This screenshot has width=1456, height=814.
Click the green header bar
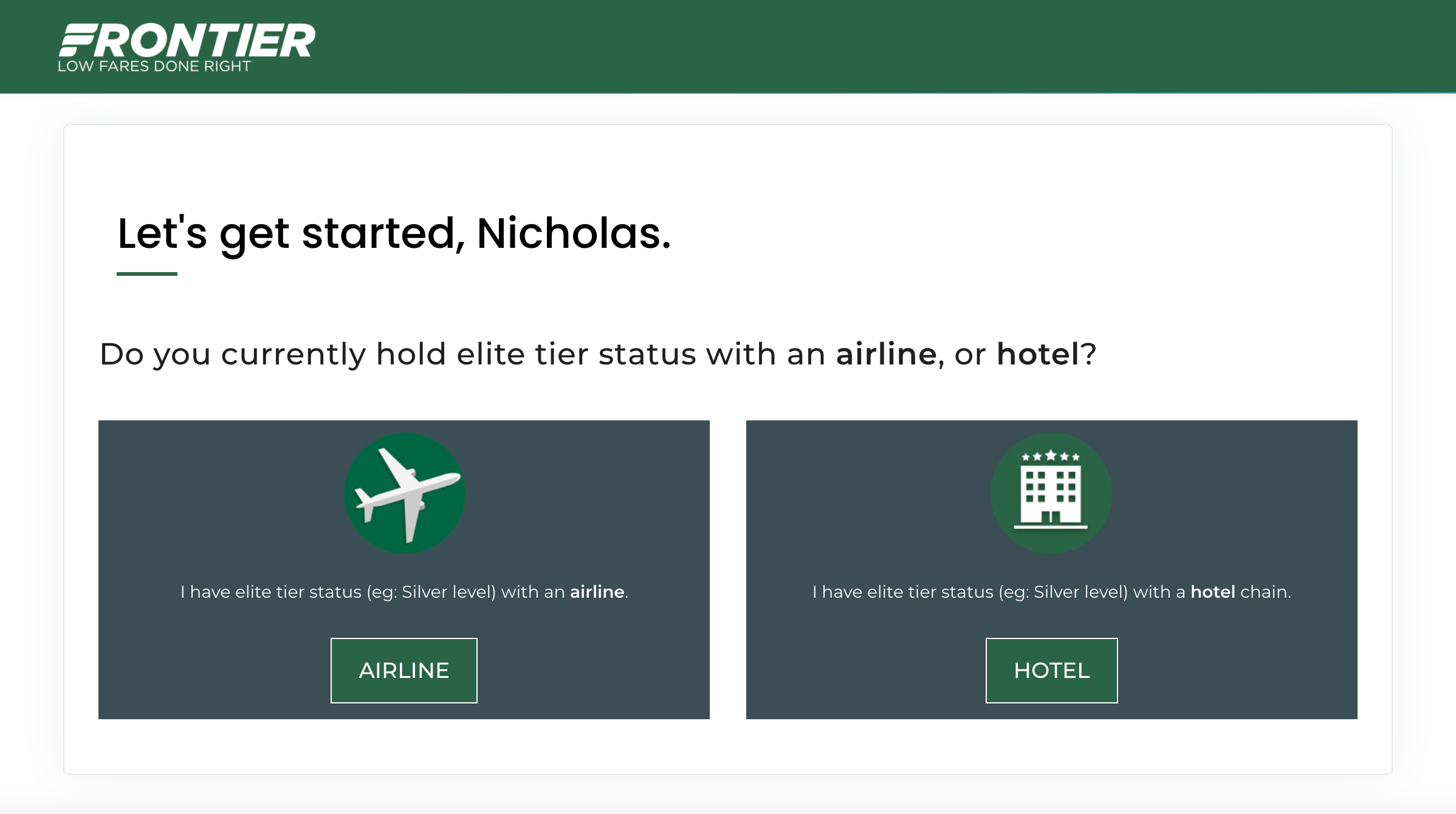(851, 46)
